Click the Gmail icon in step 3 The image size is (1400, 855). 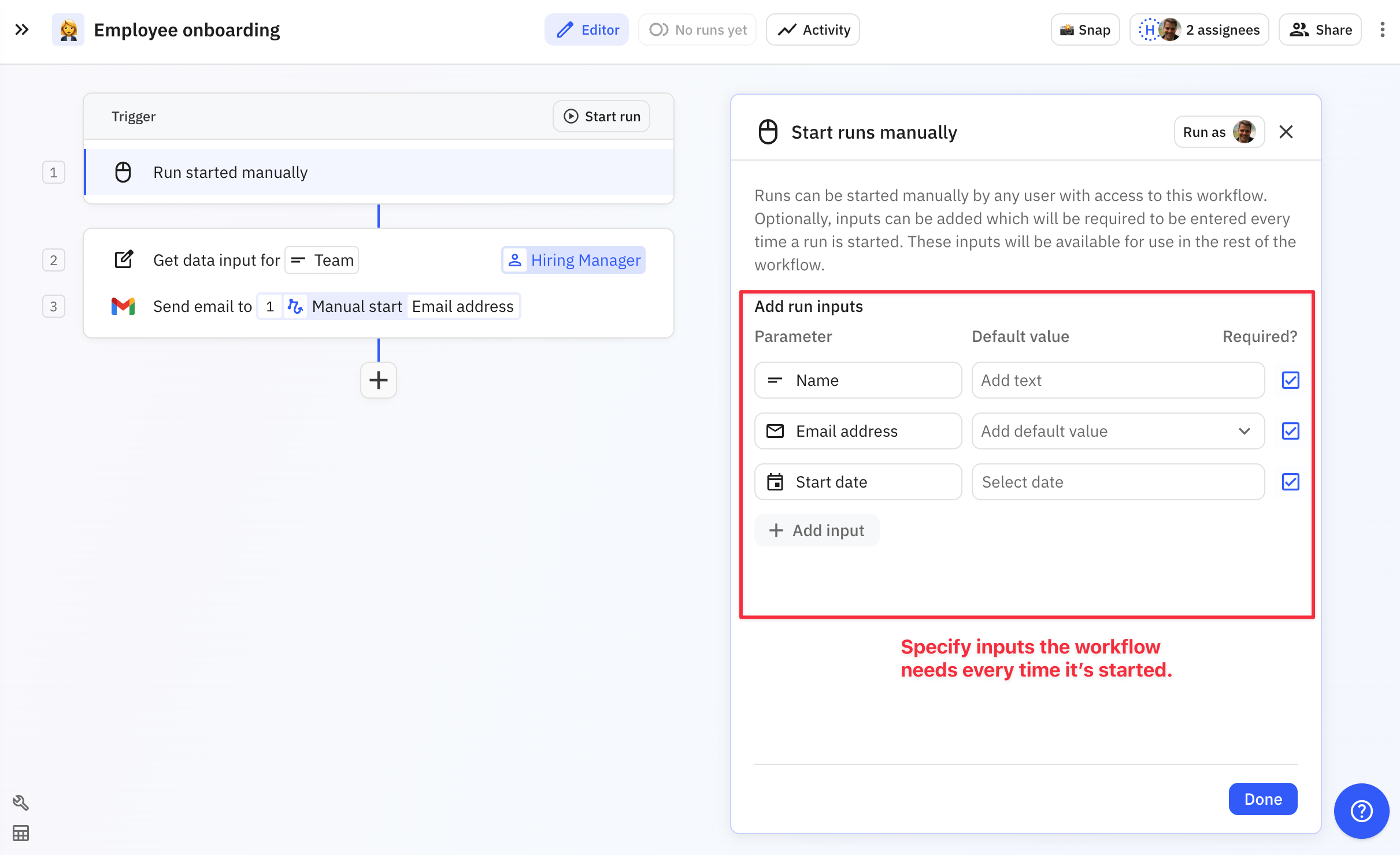(x=123, y=306)
